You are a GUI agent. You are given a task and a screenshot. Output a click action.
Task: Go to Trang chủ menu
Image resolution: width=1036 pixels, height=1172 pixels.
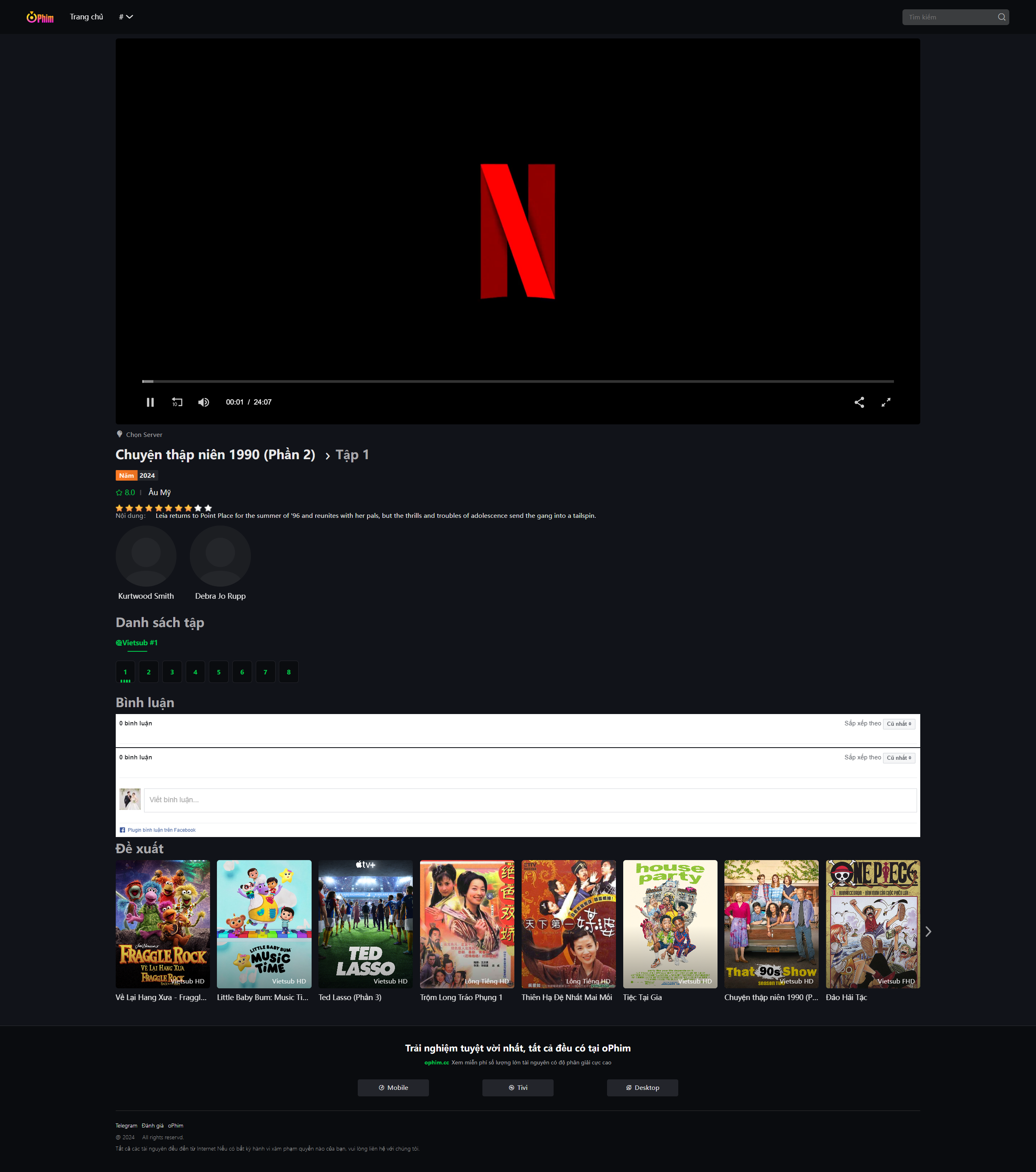[x=87, y=17]
